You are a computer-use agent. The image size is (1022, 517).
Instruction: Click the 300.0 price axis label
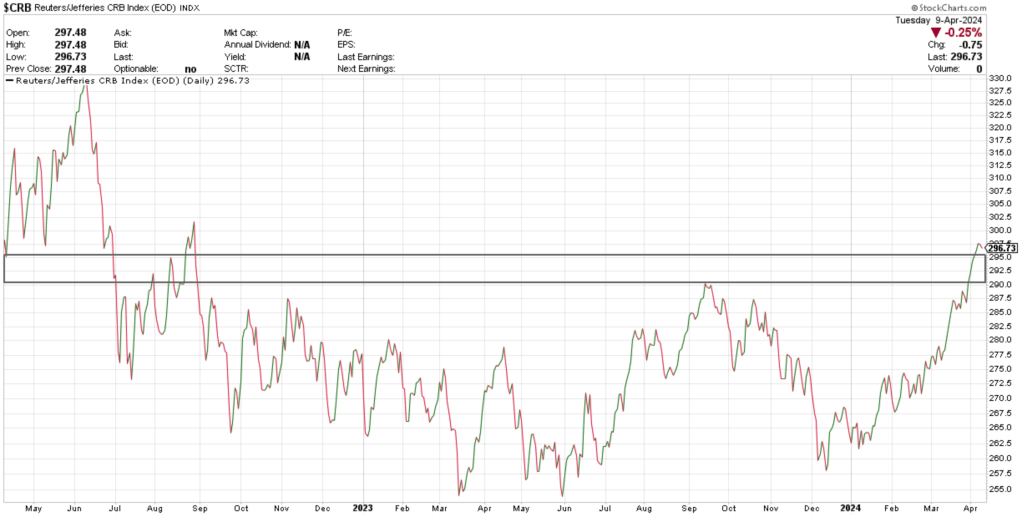pos(1001,230)
